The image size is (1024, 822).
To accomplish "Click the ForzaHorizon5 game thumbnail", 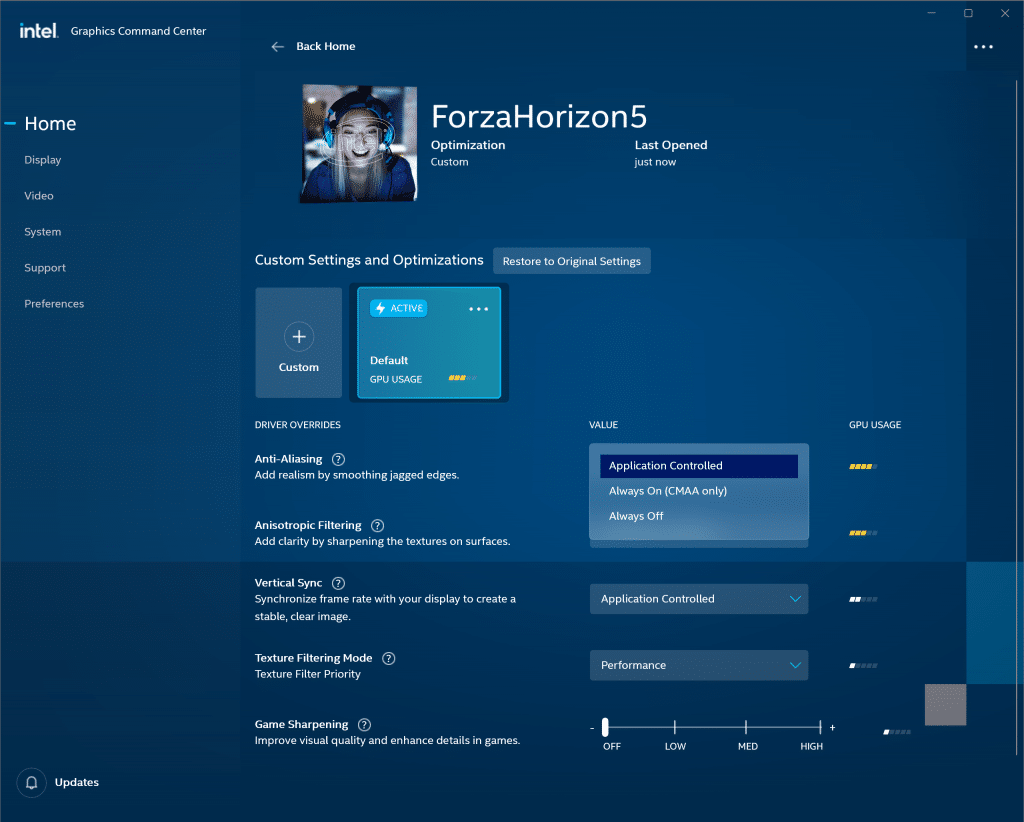I will (x=359, y=144).
